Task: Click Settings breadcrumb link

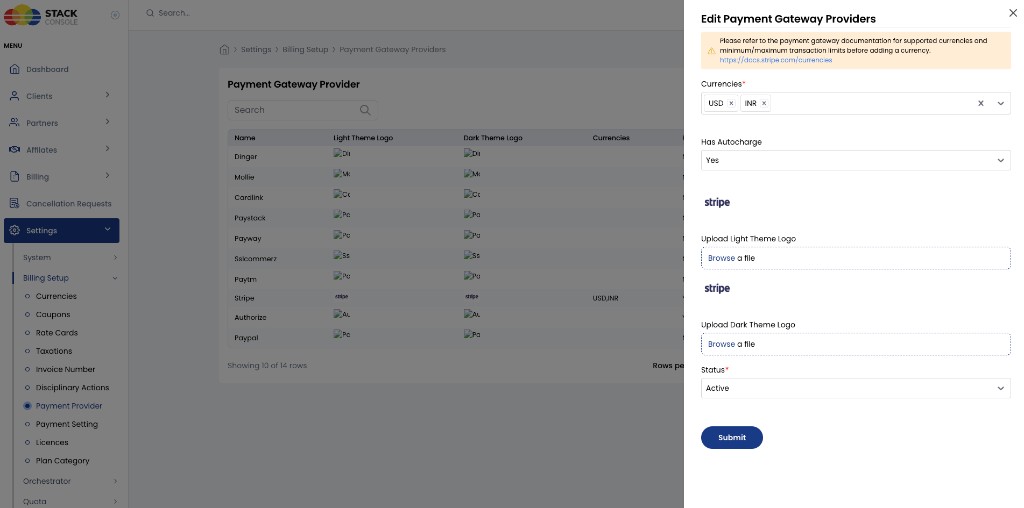Action: pos(256,50)
